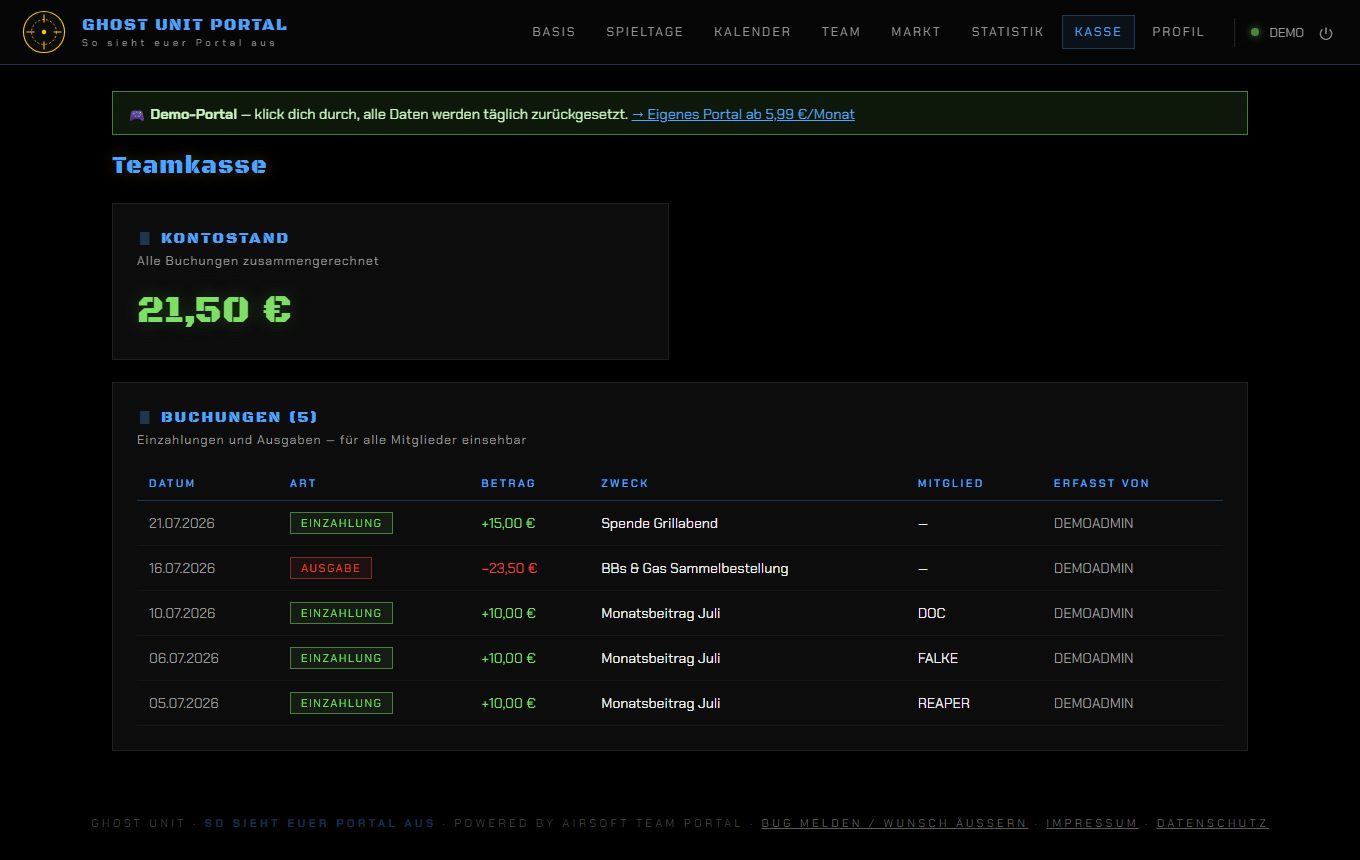
Task: Click the member name REAPER
Action: [x=944, y=703]
